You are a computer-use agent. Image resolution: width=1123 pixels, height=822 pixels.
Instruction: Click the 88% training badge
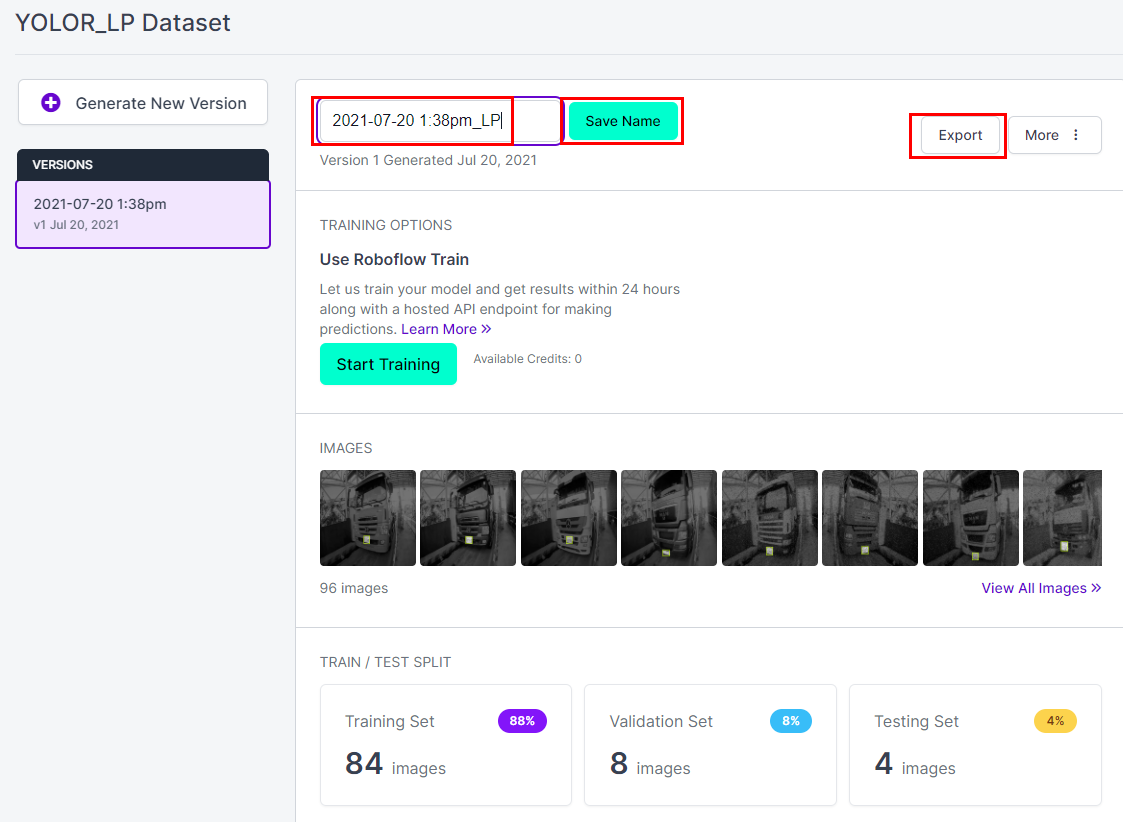coord(522,721)
